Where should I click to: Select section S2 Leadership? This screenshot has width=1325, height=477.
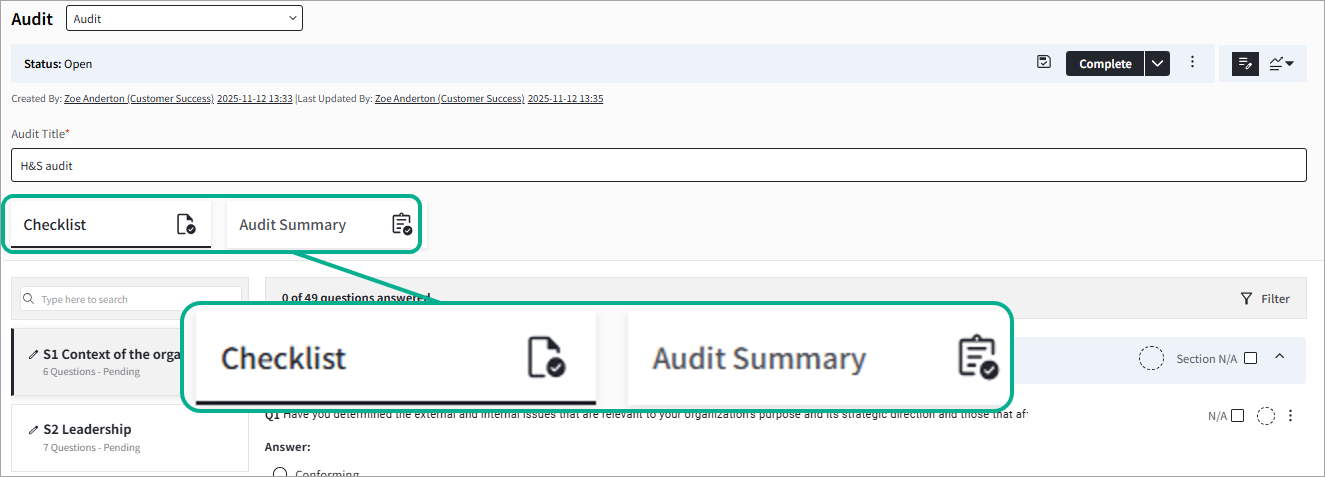pyautogui.click(x=130, y=437)
